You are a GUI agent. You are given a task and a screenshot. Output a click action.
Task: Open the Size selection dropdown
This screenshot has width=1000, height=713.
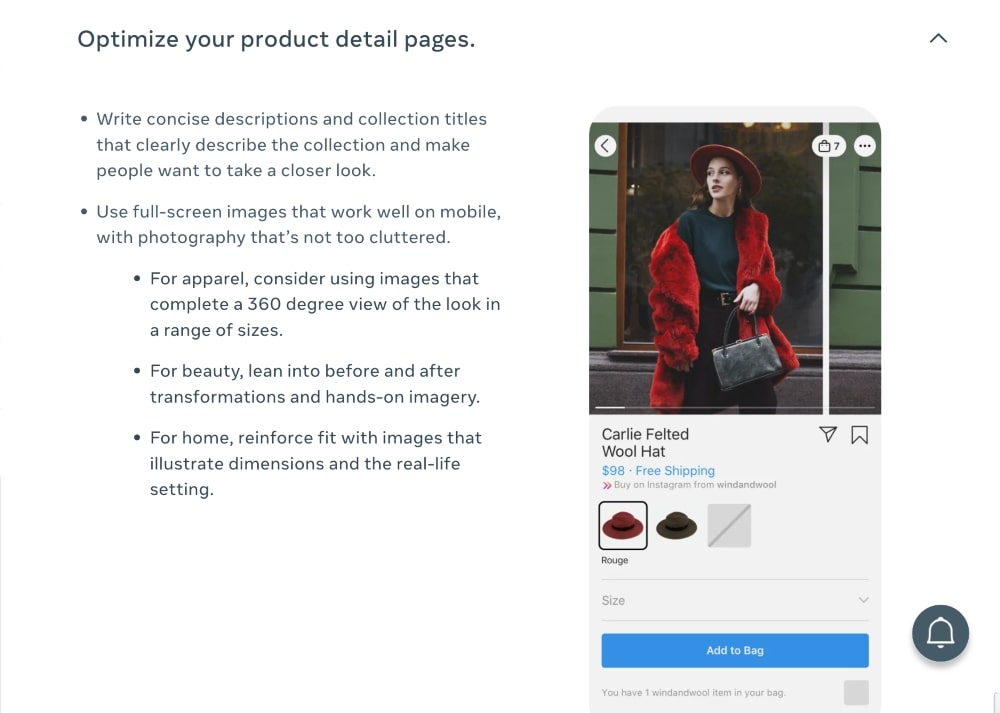(x=735, y=600)
